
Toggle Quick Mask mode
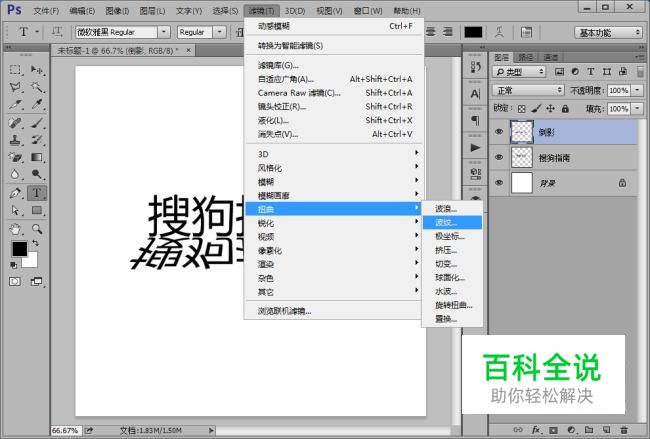(15, 282)
